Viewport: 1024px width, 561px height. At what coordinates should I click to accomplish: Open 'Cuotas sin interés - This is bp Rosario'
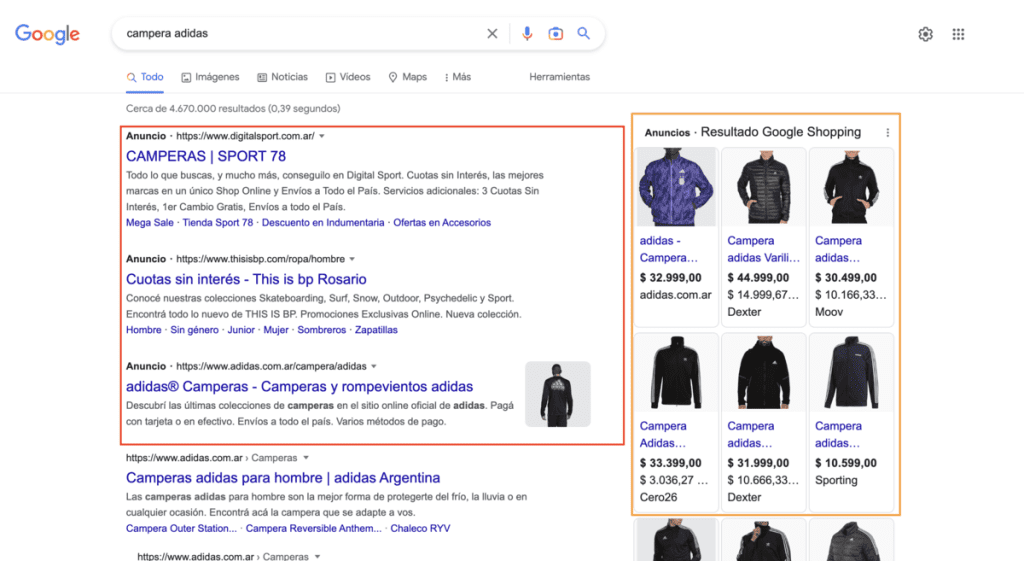(246, 280)
